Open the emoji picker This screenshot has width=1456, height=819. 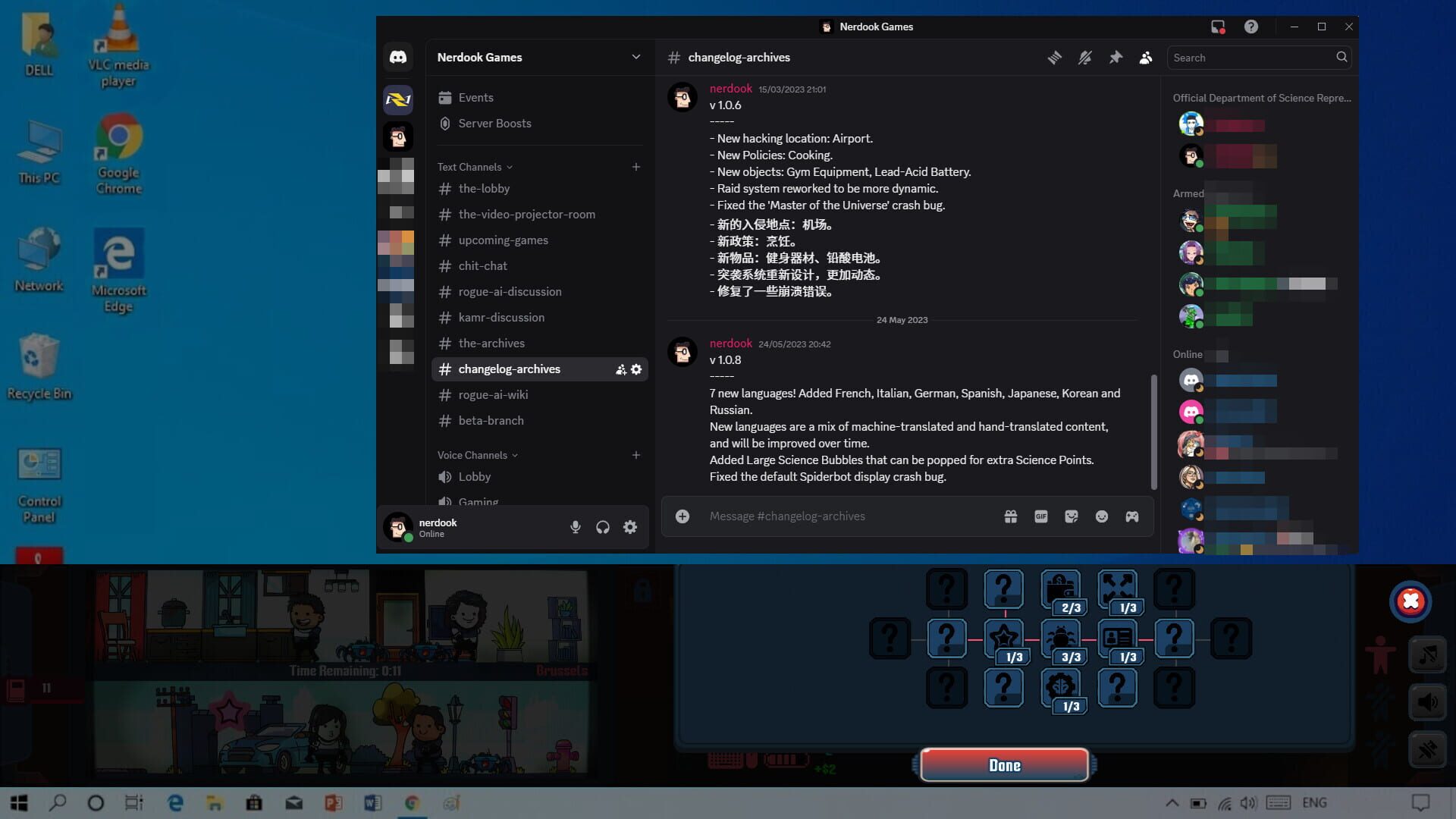(x=1102, y=516)
